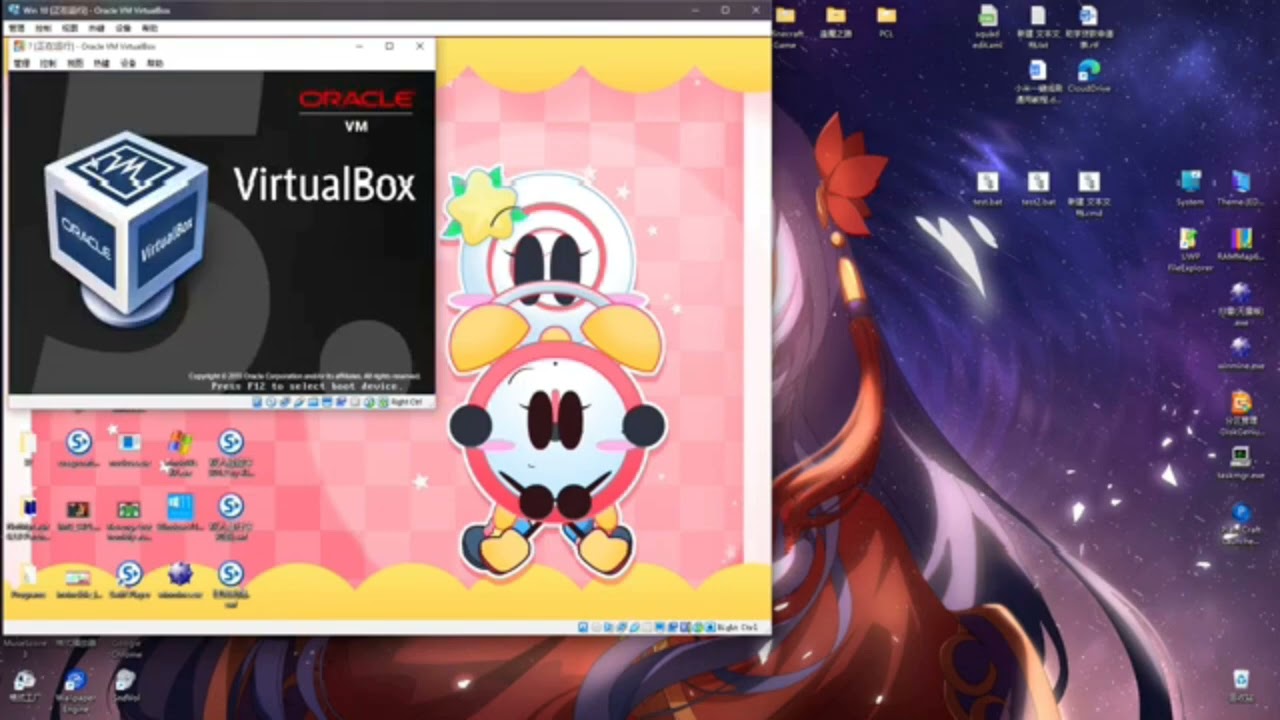Viewport: 1280px width, 720px height.
Task: Open the Google Chrome shortcut at the bottom left
Action: [125, 647]
